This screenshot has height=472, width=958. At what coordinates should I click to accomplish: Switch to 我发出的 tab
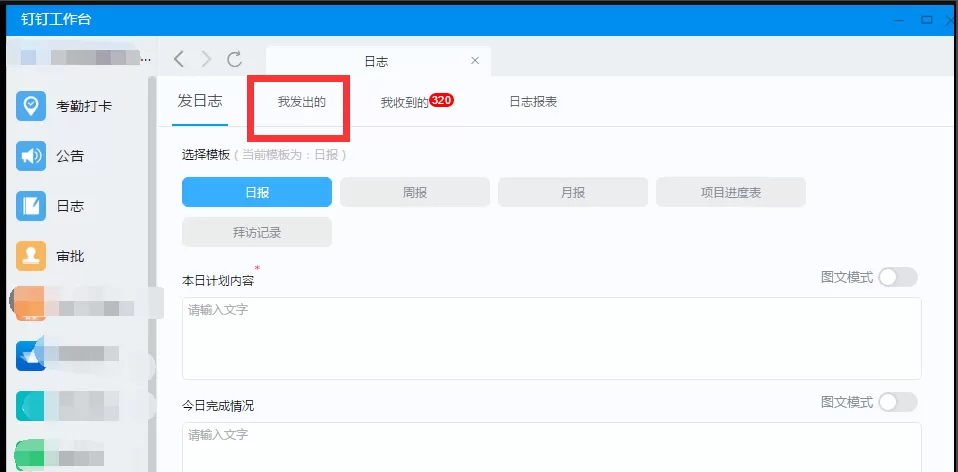coord(301,103)
